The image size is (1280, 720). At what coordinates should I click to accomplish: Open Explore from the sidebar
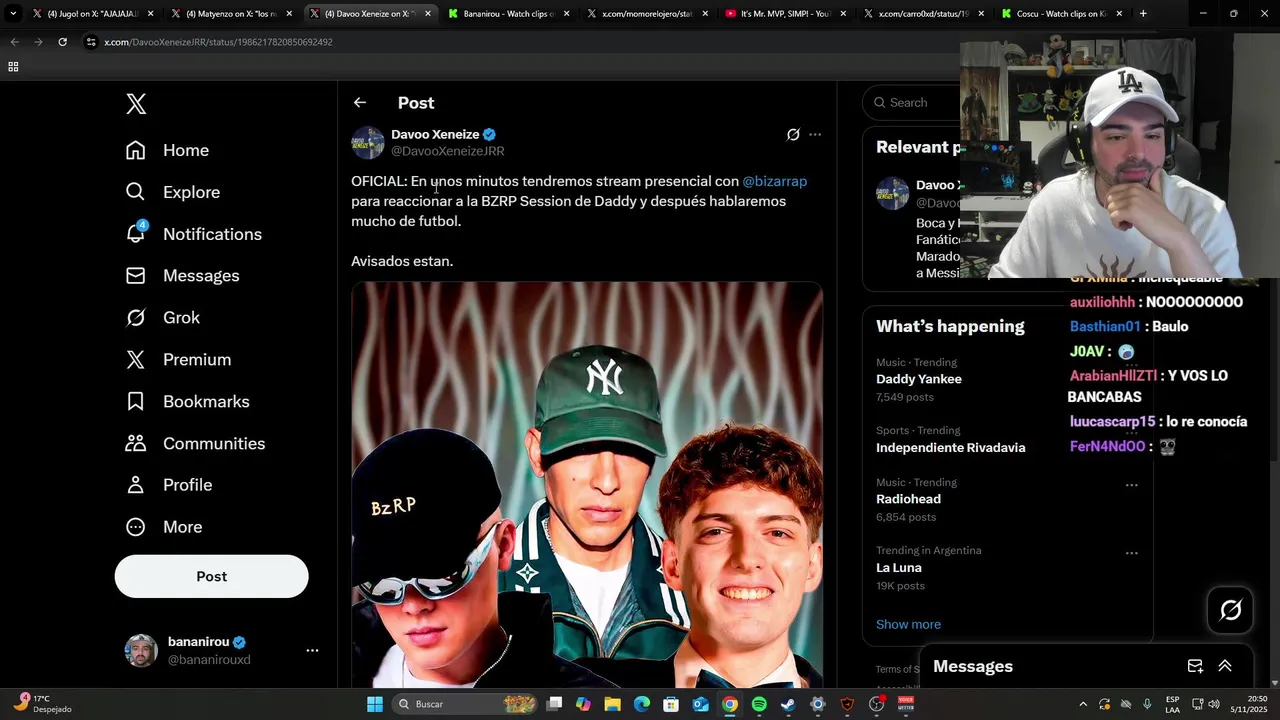pos(172,192)
